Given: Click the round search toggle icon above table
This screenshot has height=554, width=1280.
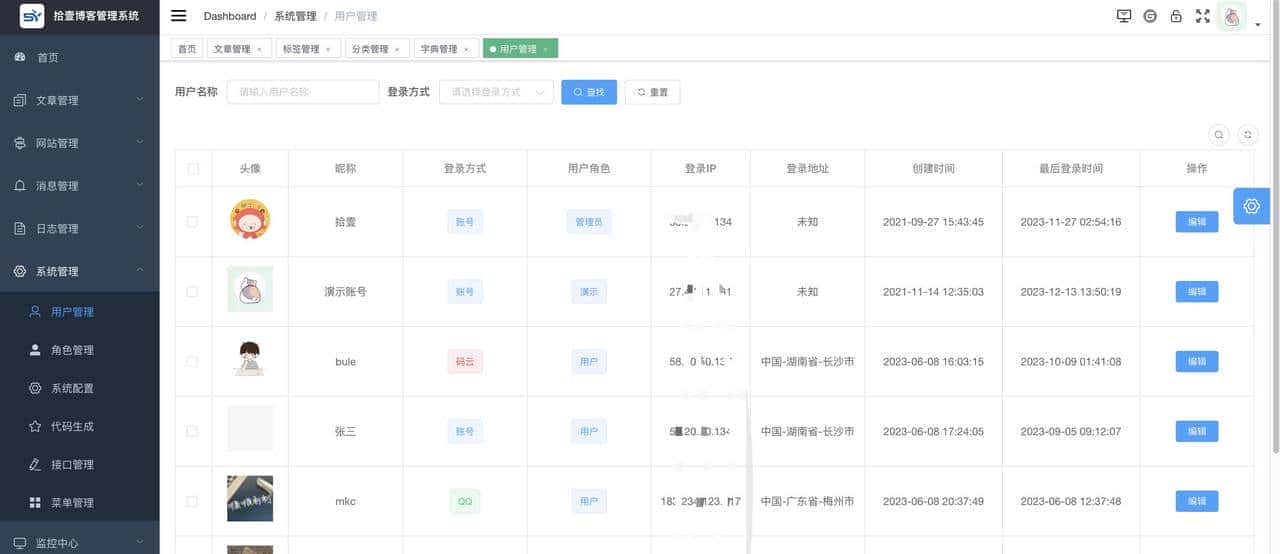Looking at the screenshot, I should 1219,134.
